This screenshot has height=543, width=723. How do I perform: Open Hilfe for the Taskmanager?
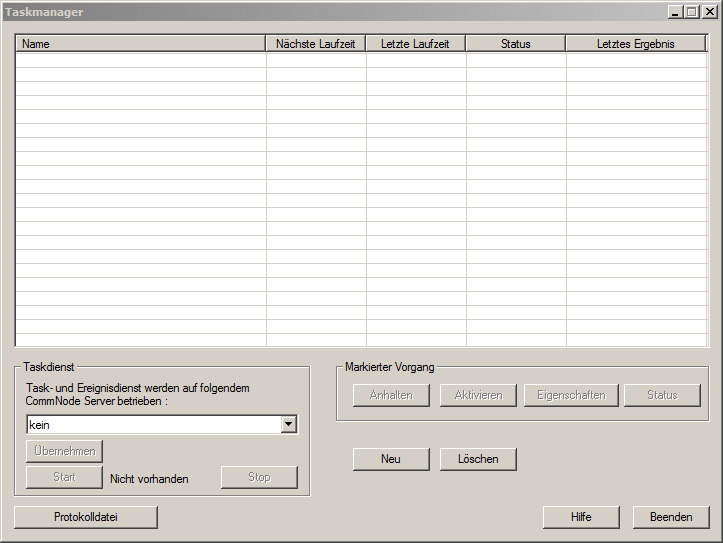(581, 517)
